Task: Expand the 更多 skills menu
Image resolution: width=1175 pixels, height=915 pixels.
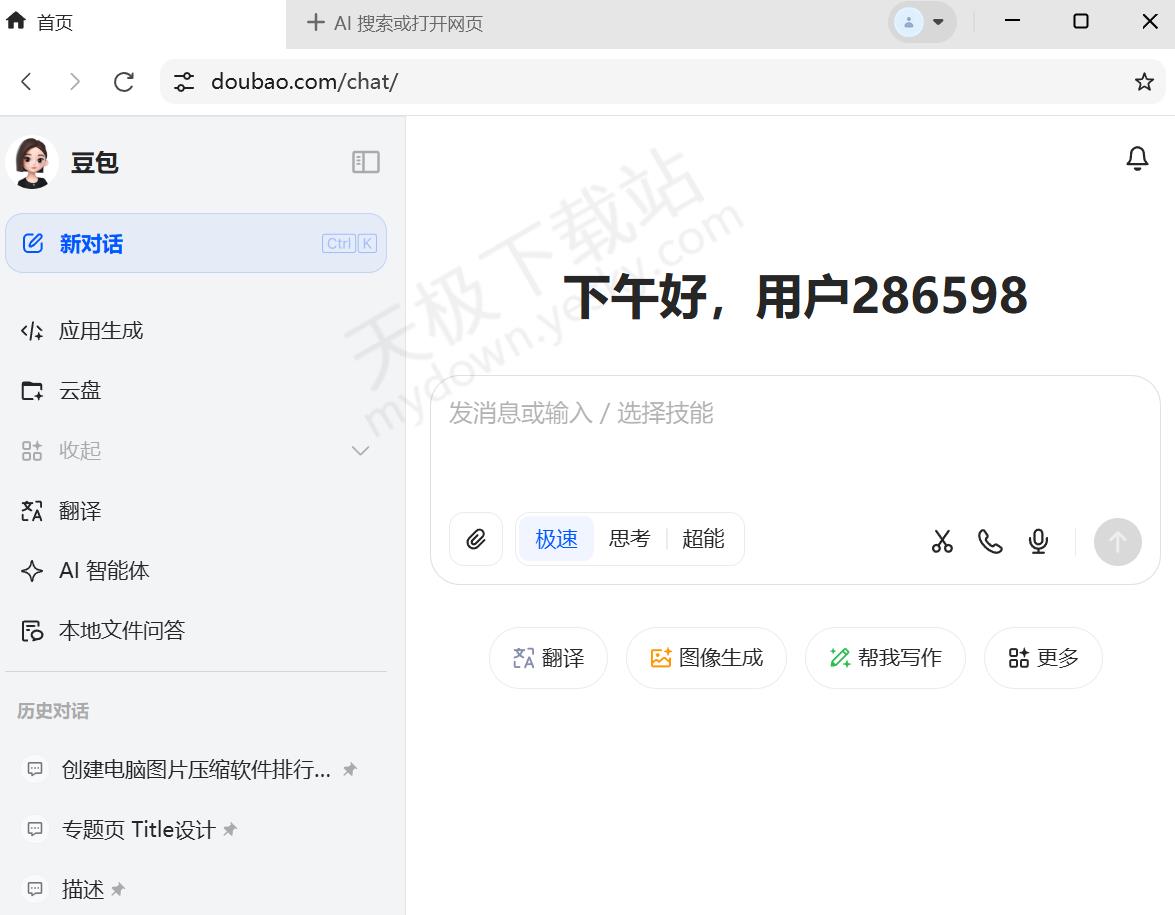Action: point(1043,658)
